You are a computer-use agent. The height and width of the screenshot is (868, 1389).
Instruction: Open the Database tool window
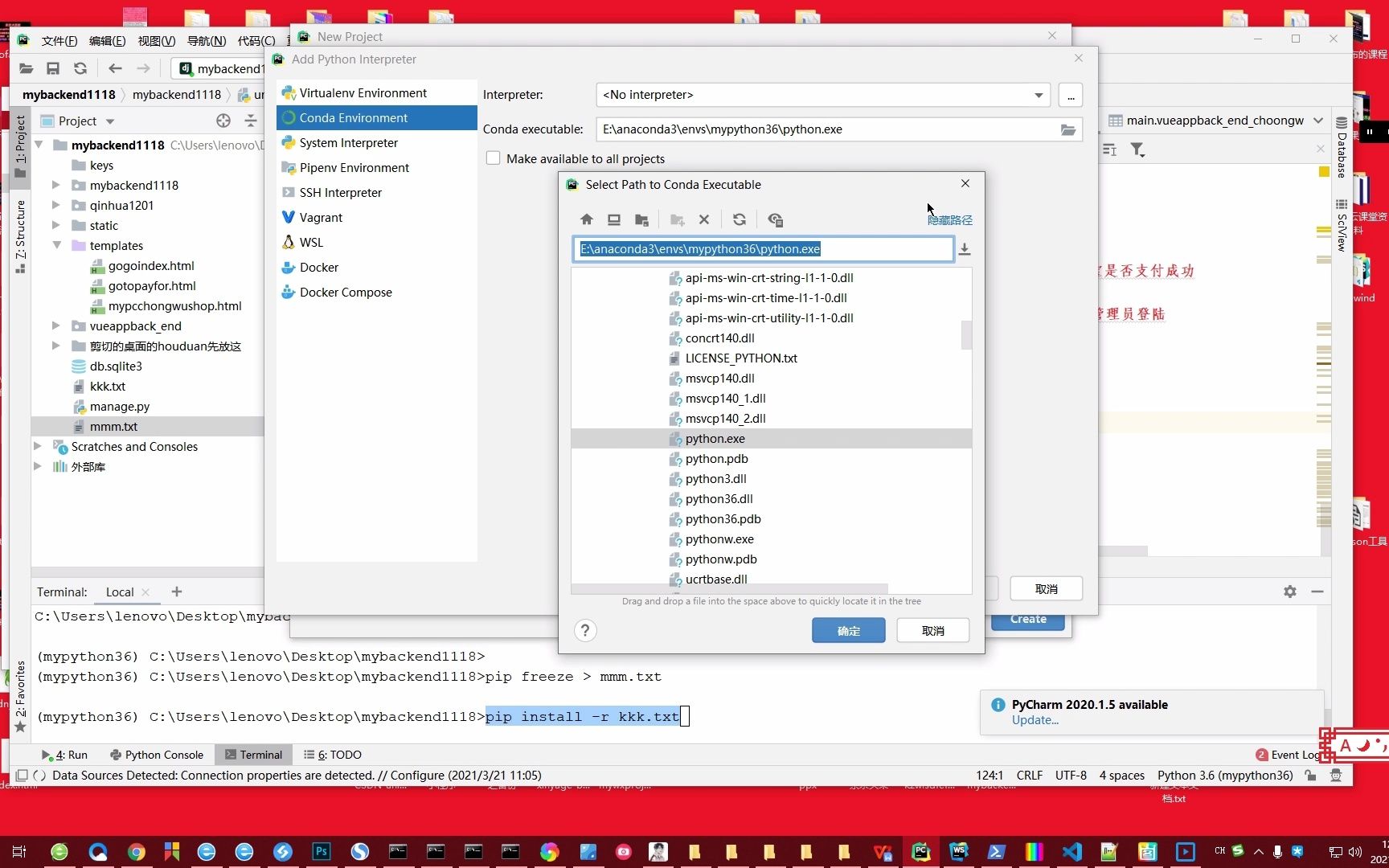(1342, 147)
